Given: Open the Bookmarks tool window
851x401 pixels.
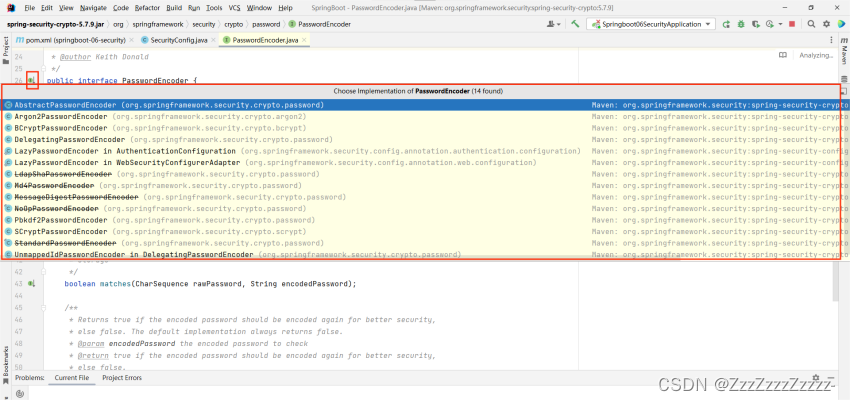Looking at the screenshot, I should pyautogui.click(x=6, y=365).
